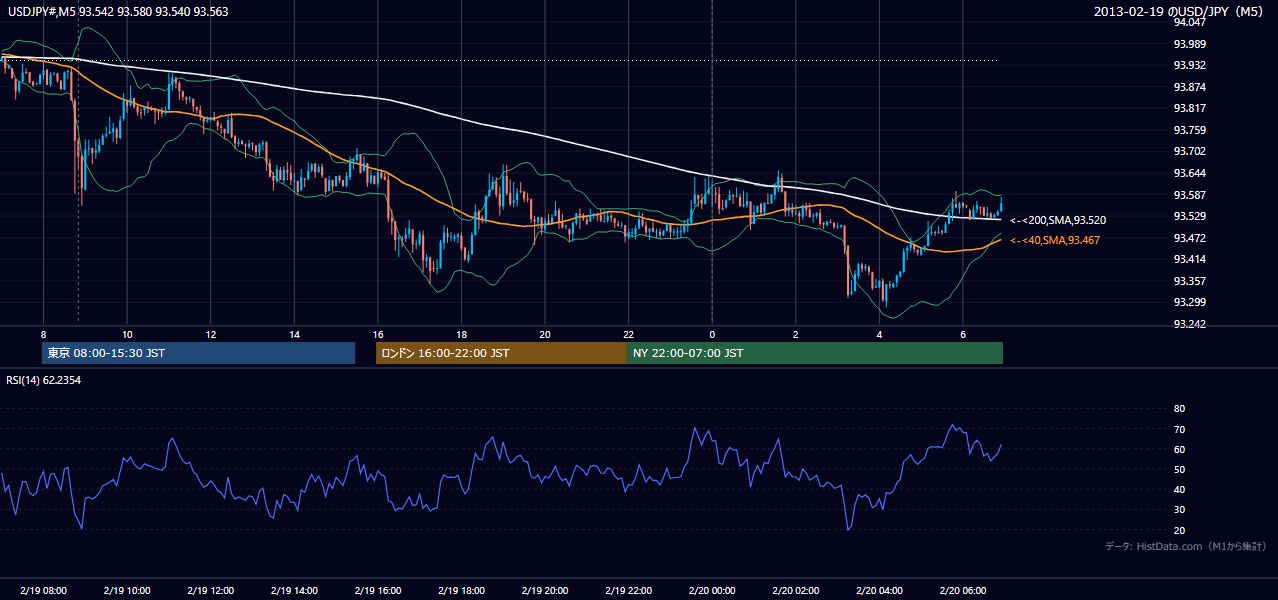Click the bottom date label 2/19 14:00
Image resolution: width=1278 pixels, height=600 pixels.
tap(294, 591)
